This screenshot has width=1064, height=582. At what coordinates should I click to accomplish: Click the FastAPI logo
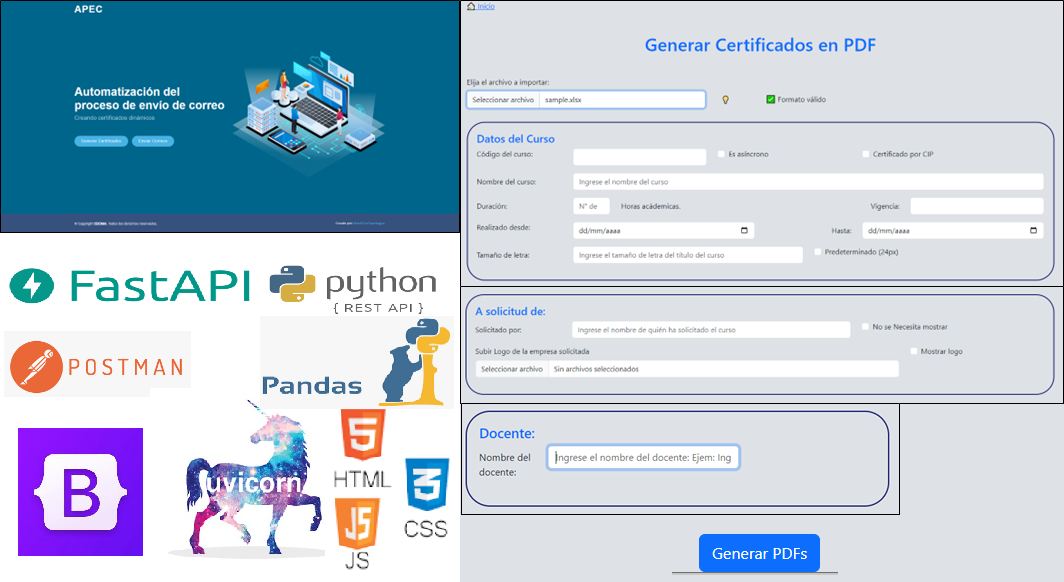click(130, 284)
